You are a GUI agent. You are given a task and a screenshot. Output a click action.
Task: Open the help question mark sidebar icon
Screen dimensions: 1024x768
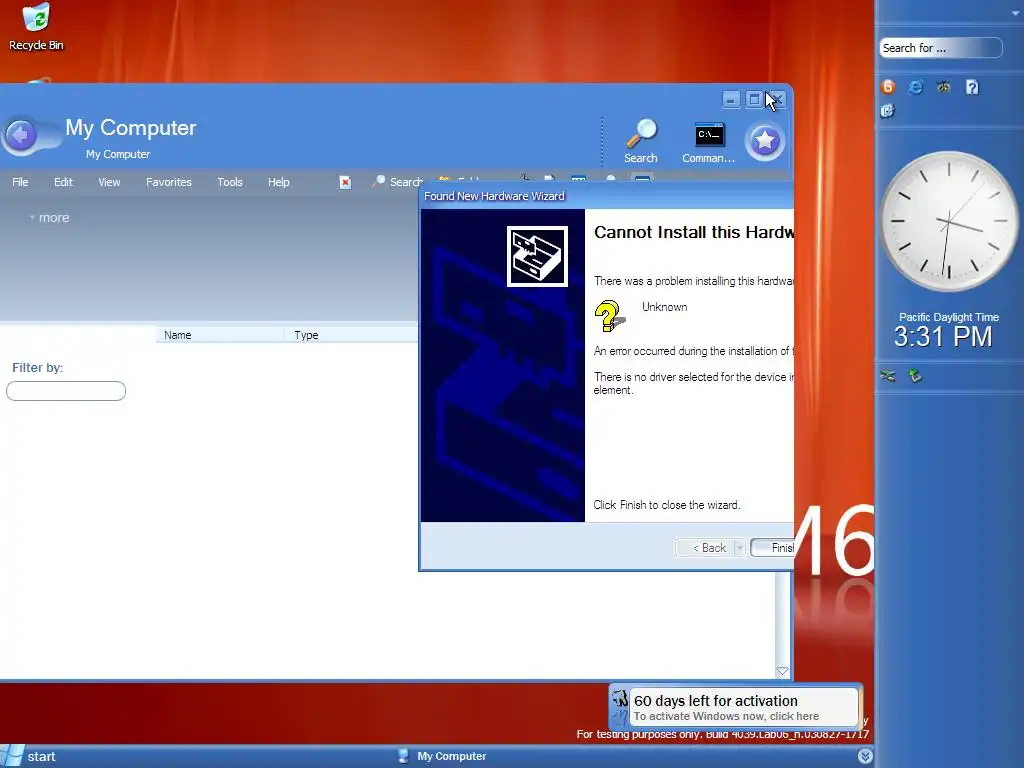(972, 87)
